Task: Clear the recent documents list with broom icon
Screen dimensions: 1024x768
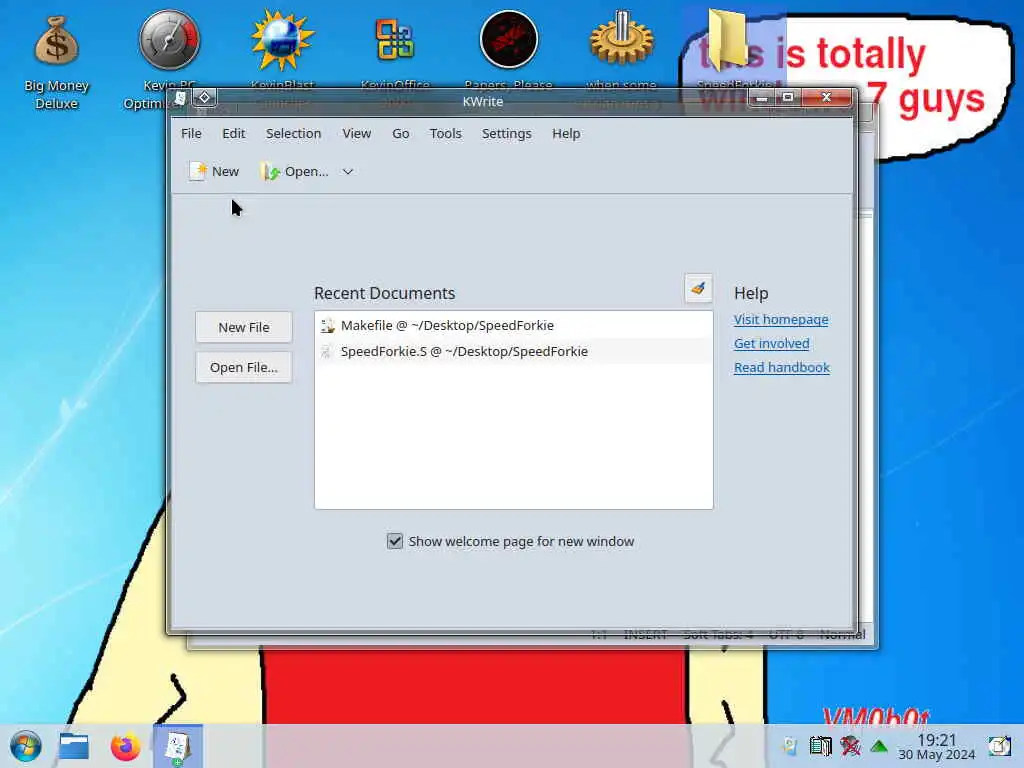Action: click(x=698, y=288)
